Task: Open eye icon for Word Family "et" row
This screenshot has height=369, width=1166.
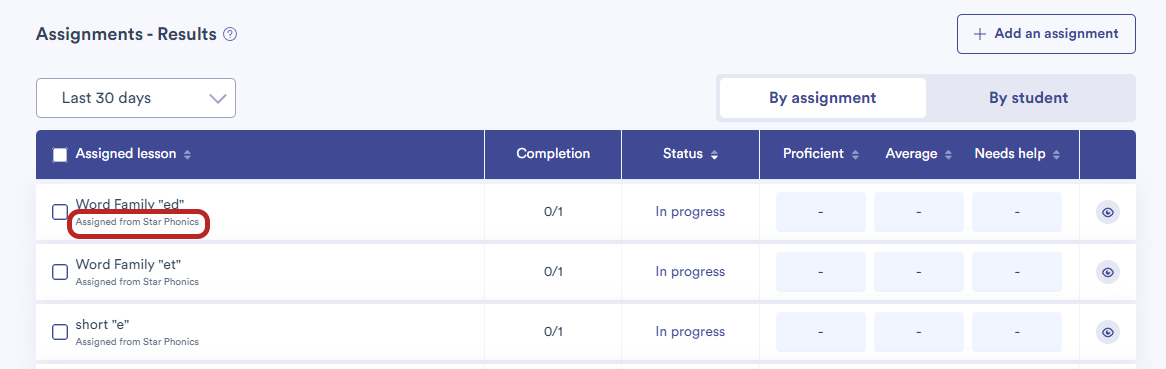Action: pos(1107,272)
